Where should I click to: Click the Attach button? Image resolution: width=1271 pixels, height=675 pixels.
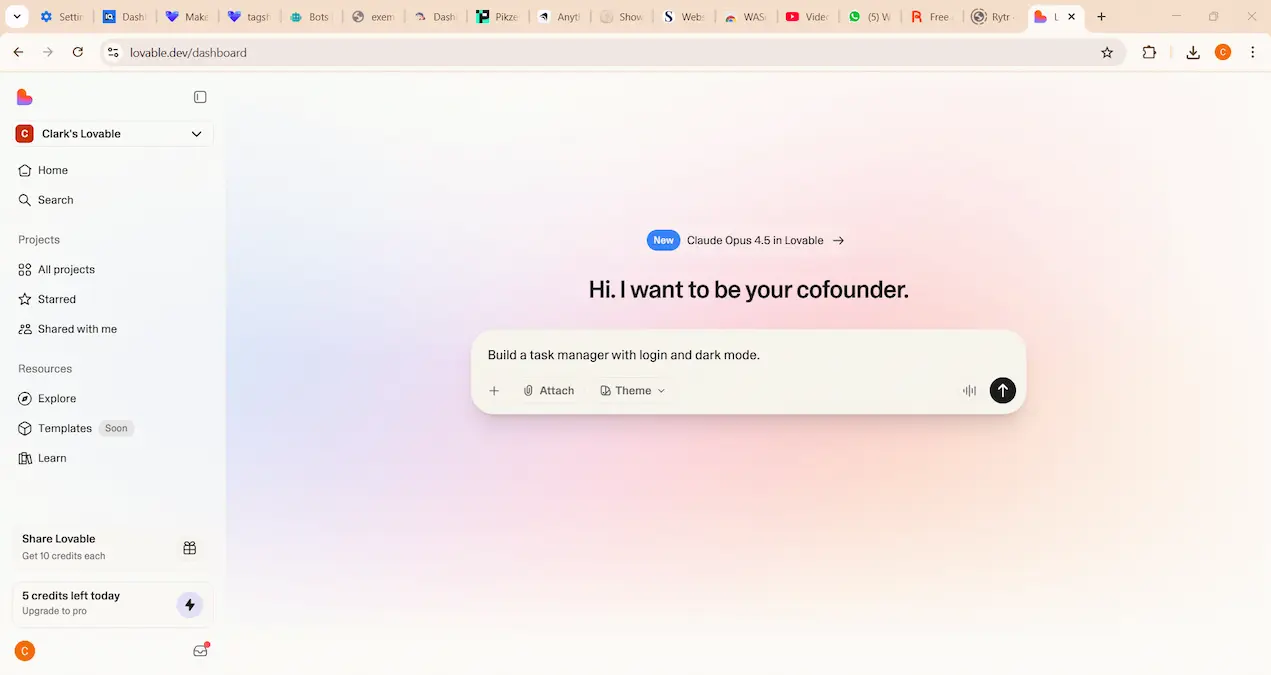coord(549,391)
